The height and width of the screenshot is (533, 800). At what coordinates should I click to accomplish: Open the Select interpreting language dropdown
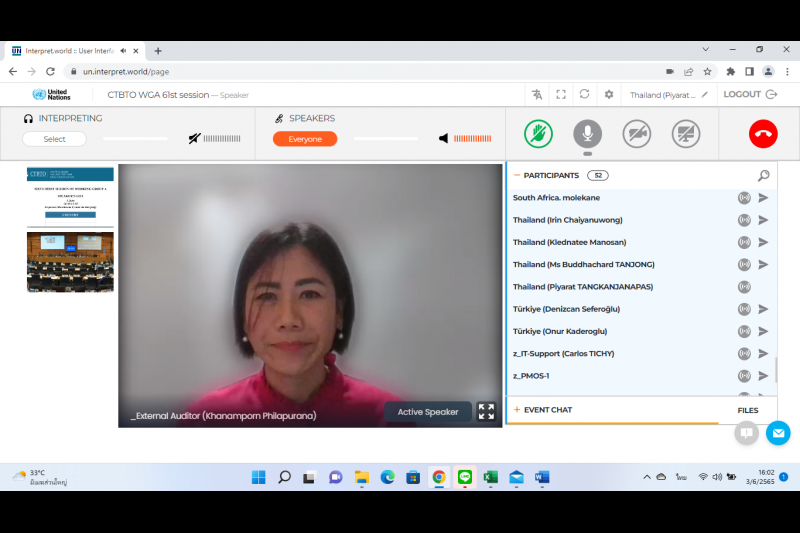[54, 139]
